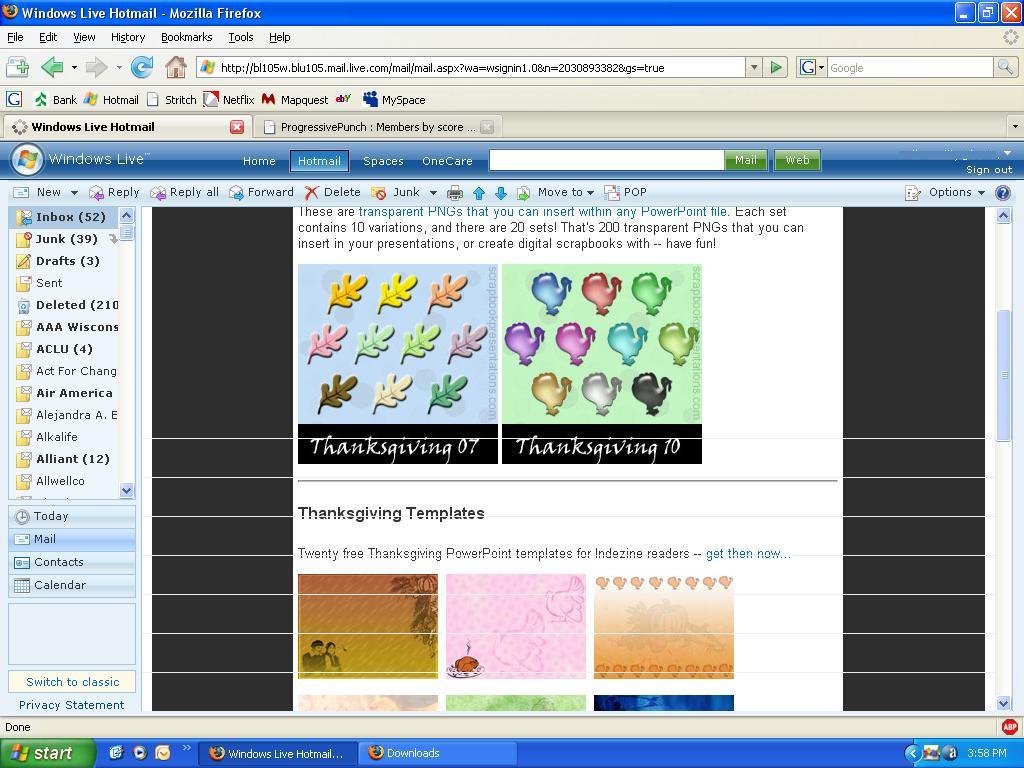Open Internet Explorer quick launch icon
Screen dimensions: 1024x768
pyautogui.click(x=116, y=752)
